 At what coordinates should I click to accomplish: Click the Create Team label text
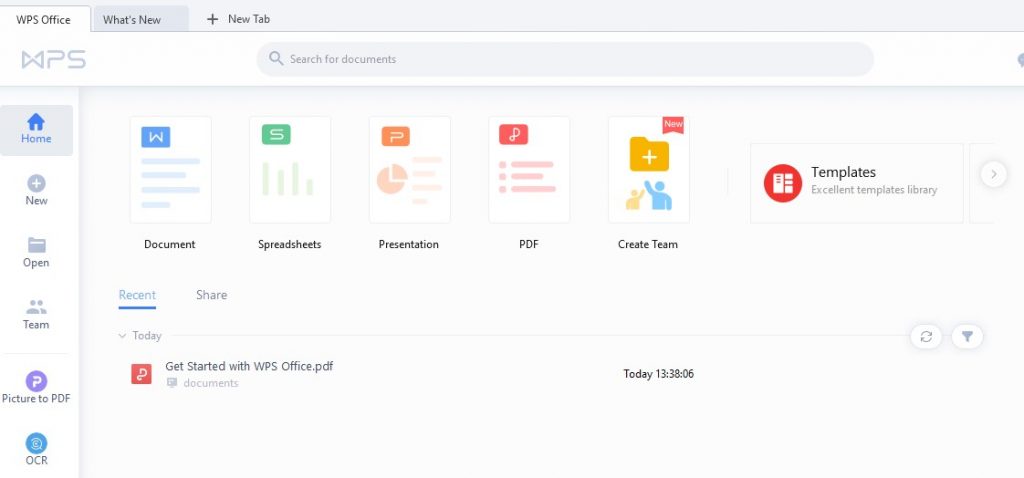(648, 245)
